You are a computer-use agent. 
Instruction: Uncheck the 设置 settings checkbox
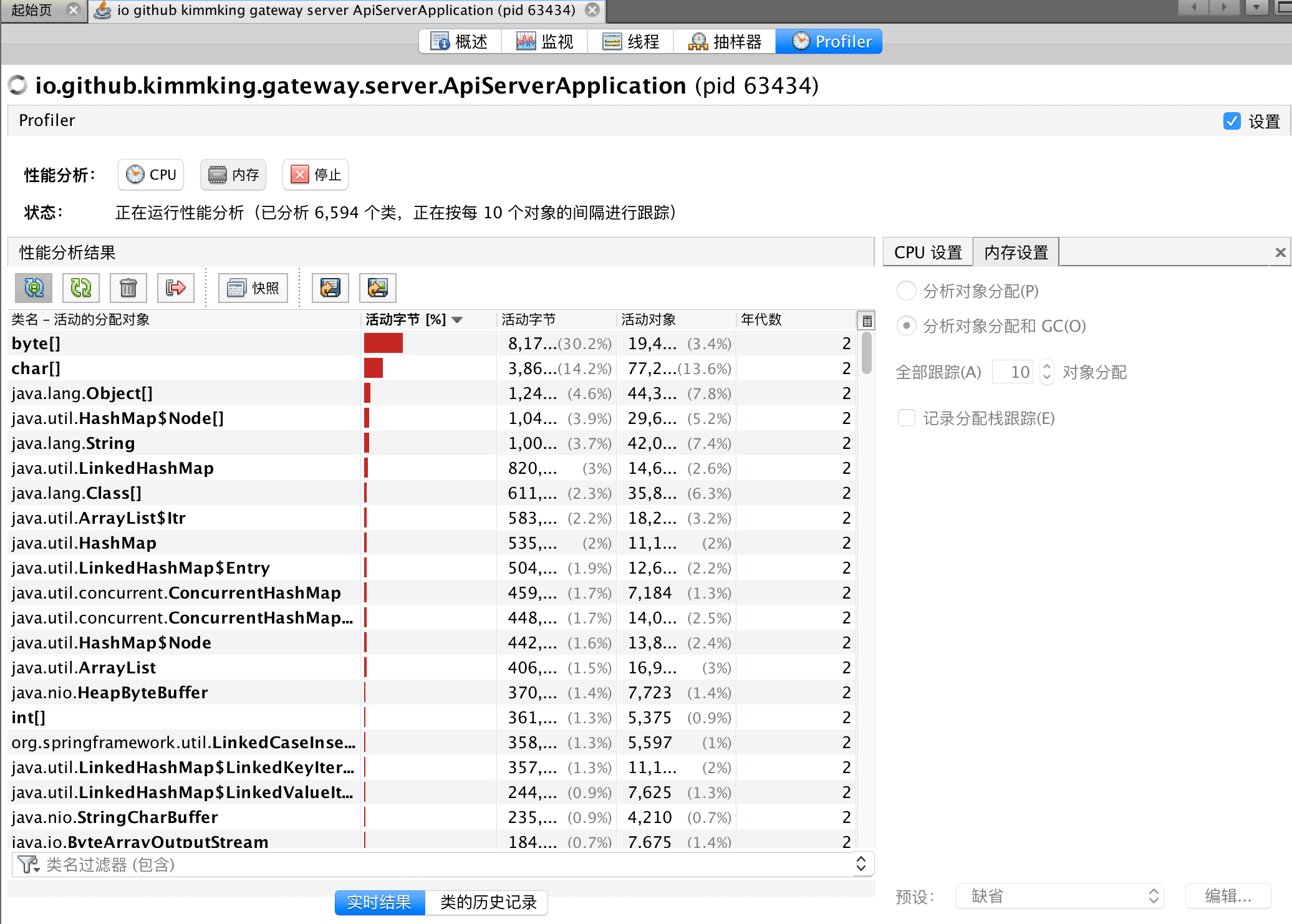(x=1232, y=121)
